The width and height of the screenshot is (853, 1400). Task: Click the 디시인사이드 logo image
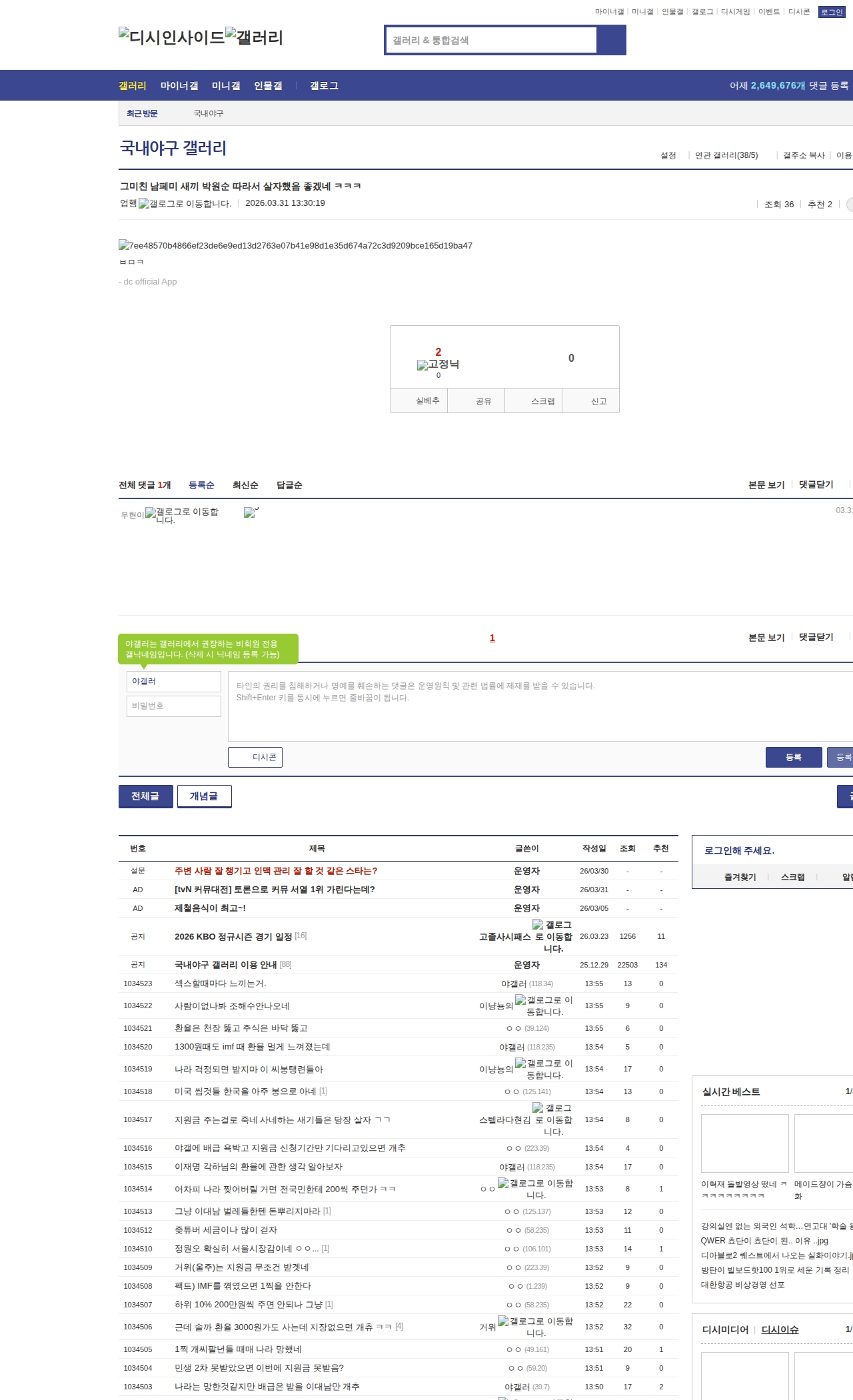[x=171, y=37]
